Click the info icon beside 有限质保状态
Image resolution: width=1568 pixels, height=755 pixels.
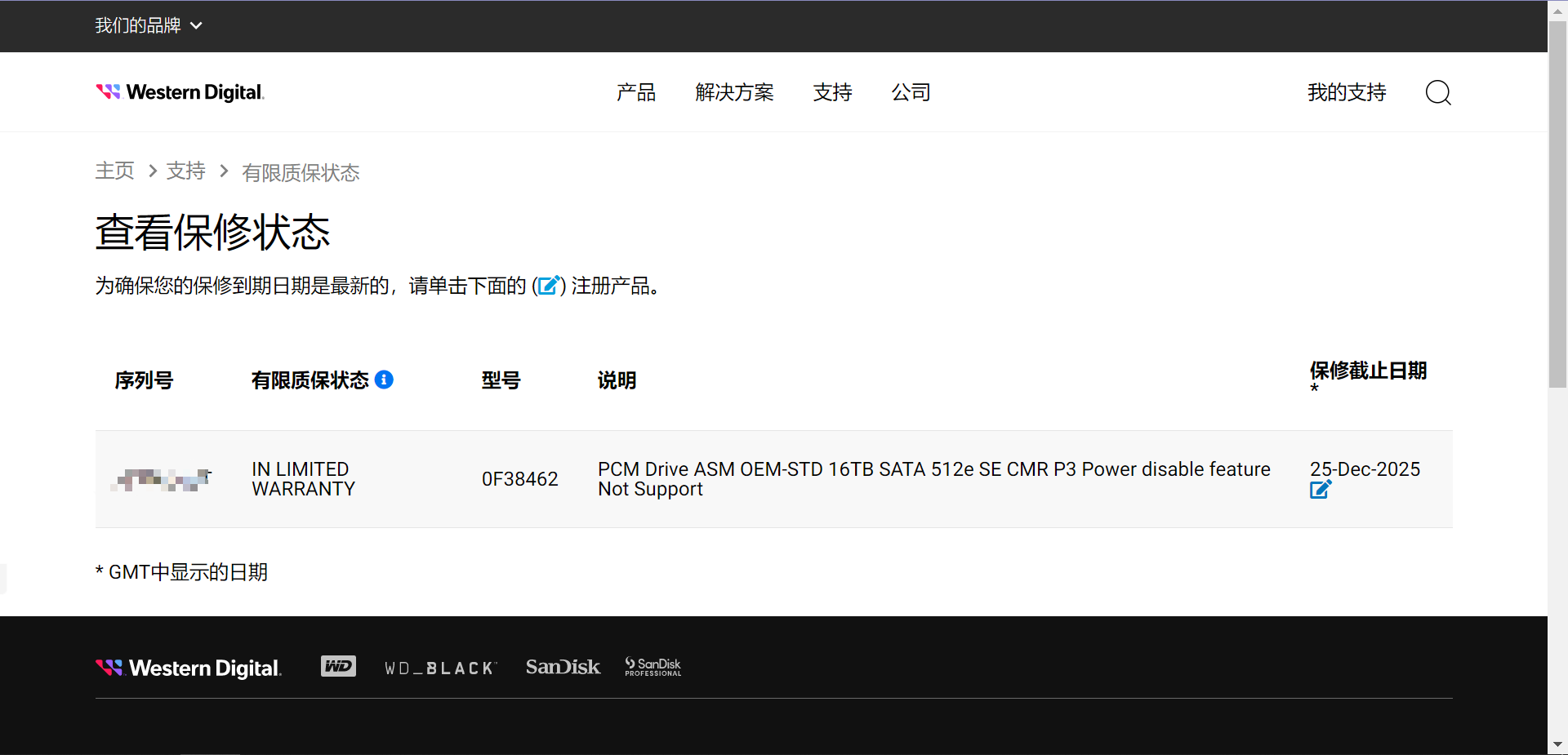point(384,380)
